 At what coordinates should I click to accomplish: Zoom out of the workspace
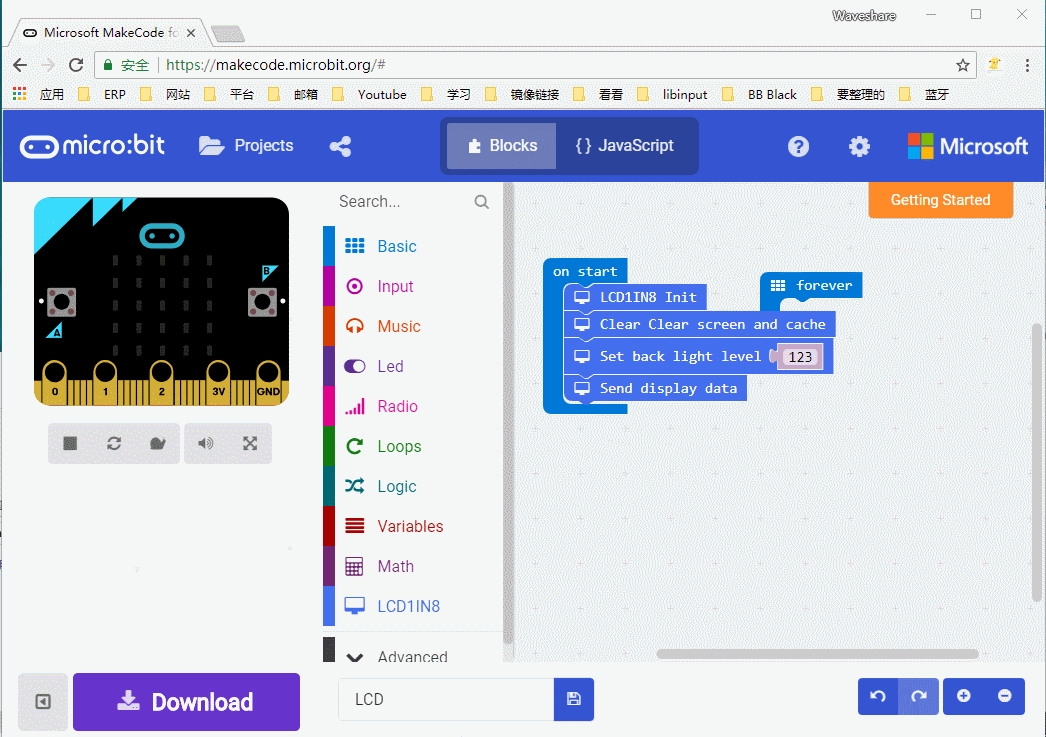[1005, 696]
